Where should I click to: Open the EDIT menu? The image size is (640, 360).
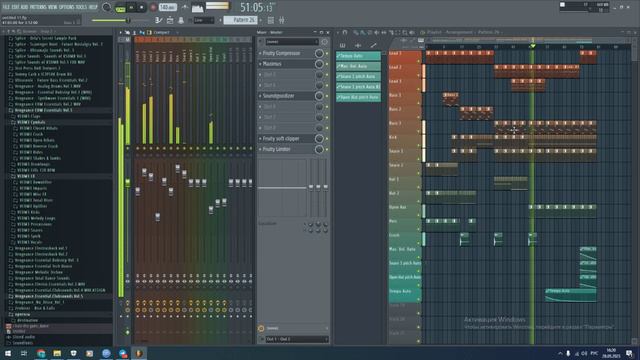15,7
